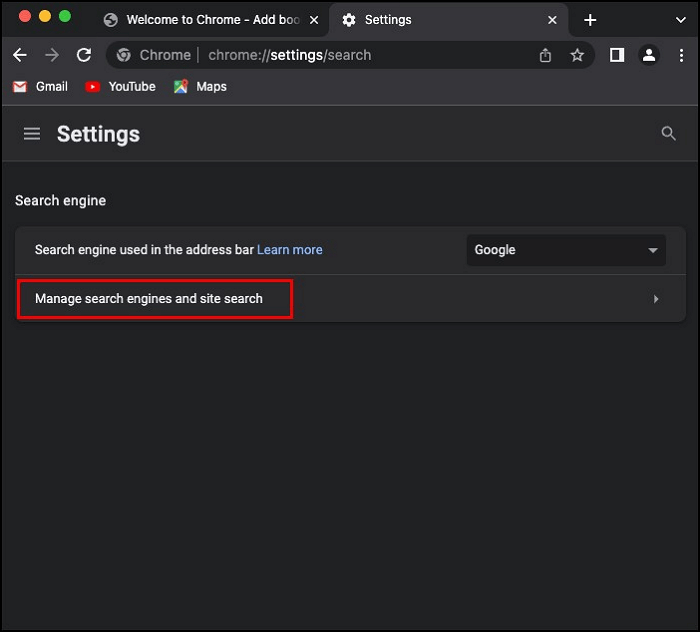Viewport: 700px width, 632px height.
Task: Reload the page with the refresh icon
Action: 84,56
